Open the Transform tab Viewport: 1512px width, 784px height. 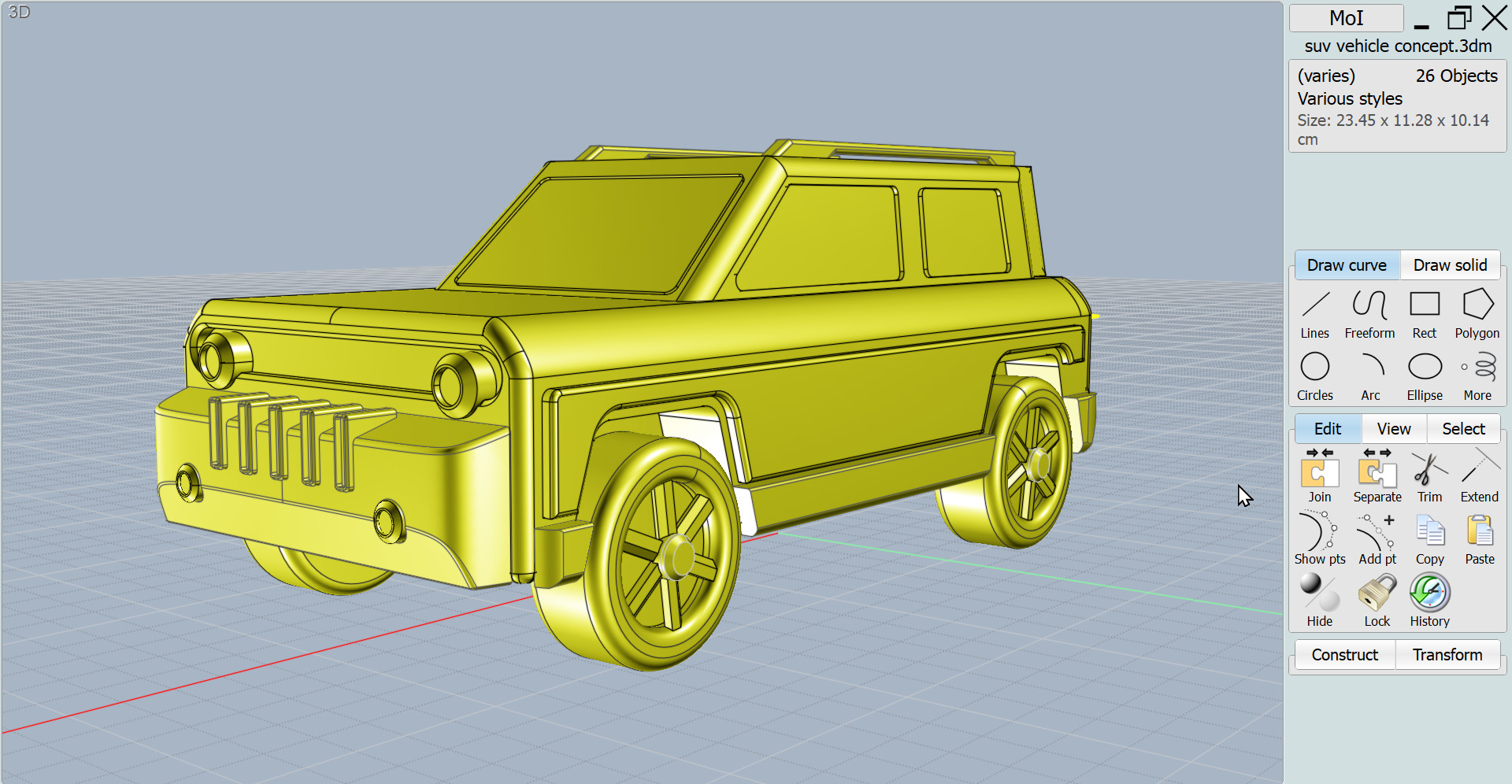coord(1447,655)
